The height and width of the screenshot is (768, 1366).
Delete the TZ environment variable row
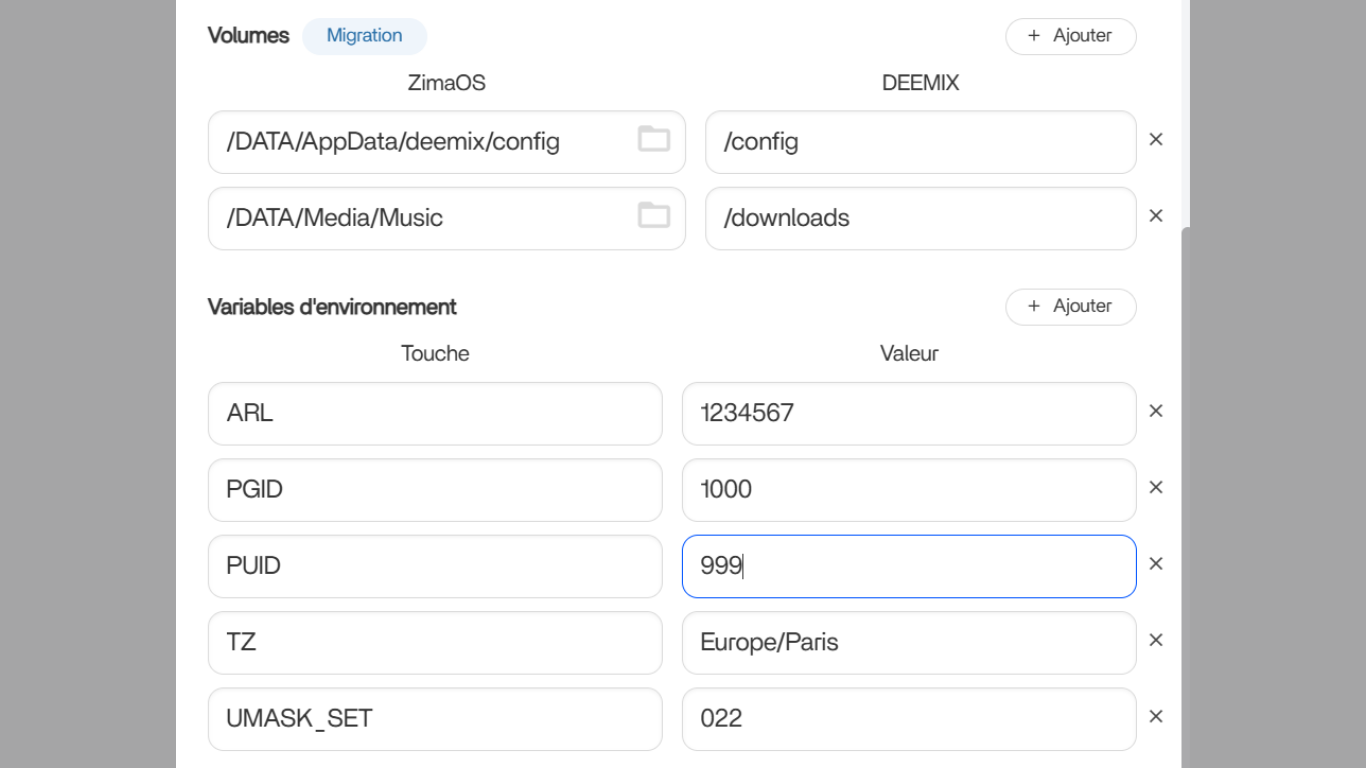1156,640
